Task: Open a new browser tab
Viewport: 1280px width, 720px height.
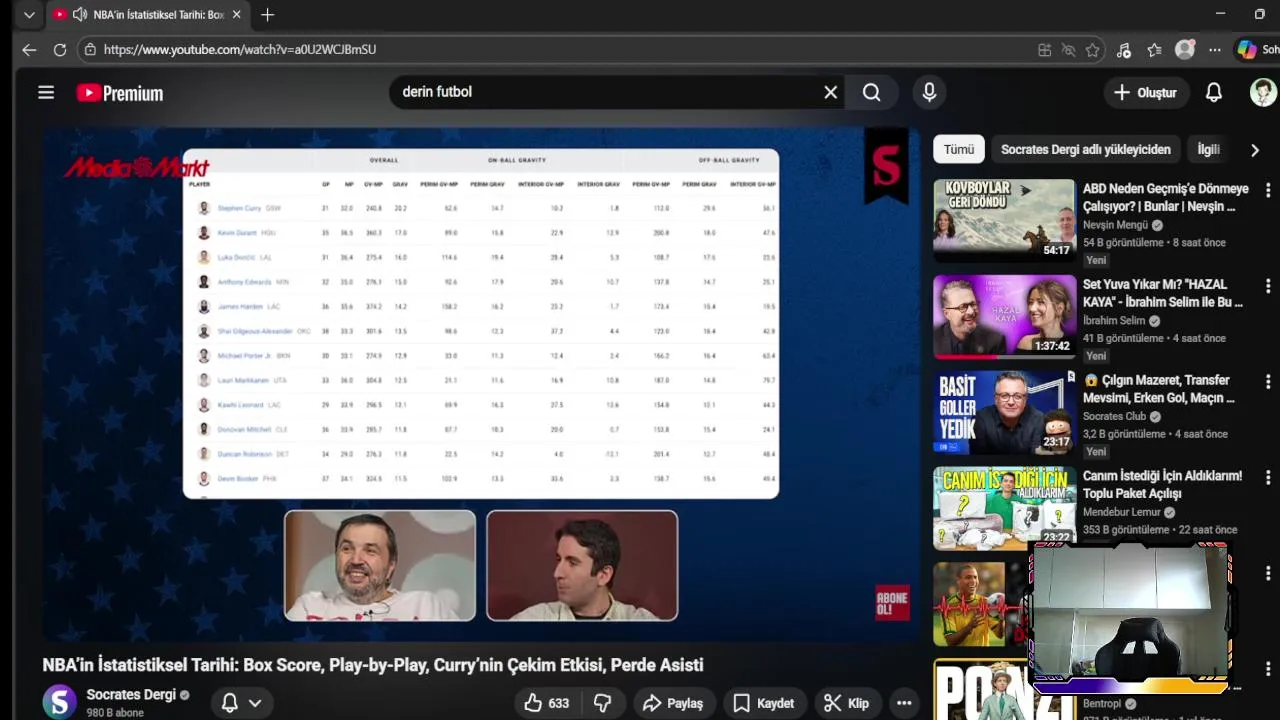Action: pyautogui.click(x=267, y=15)
